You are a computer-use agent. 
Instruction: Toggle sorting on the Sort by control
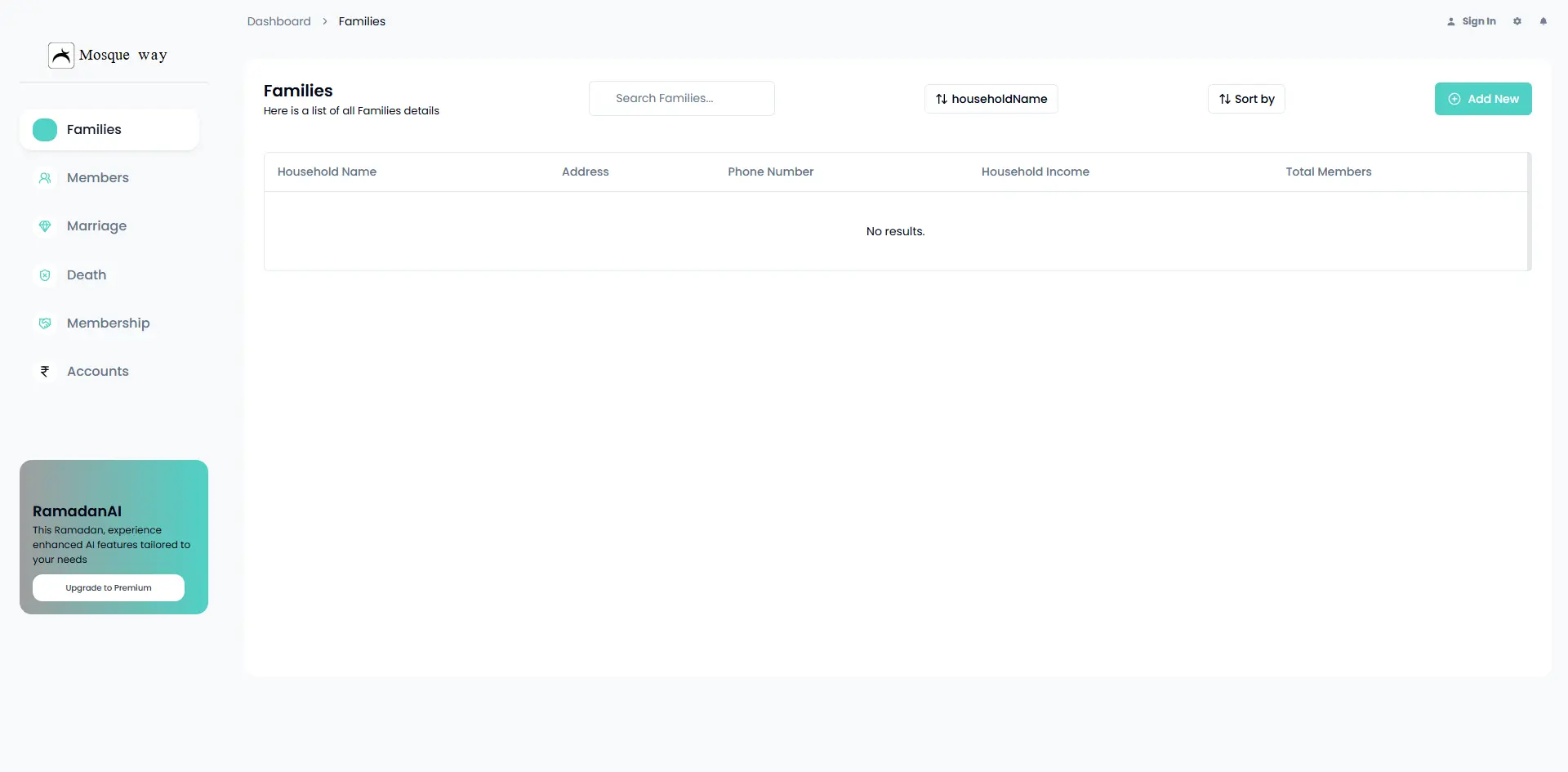(1225, 98)
